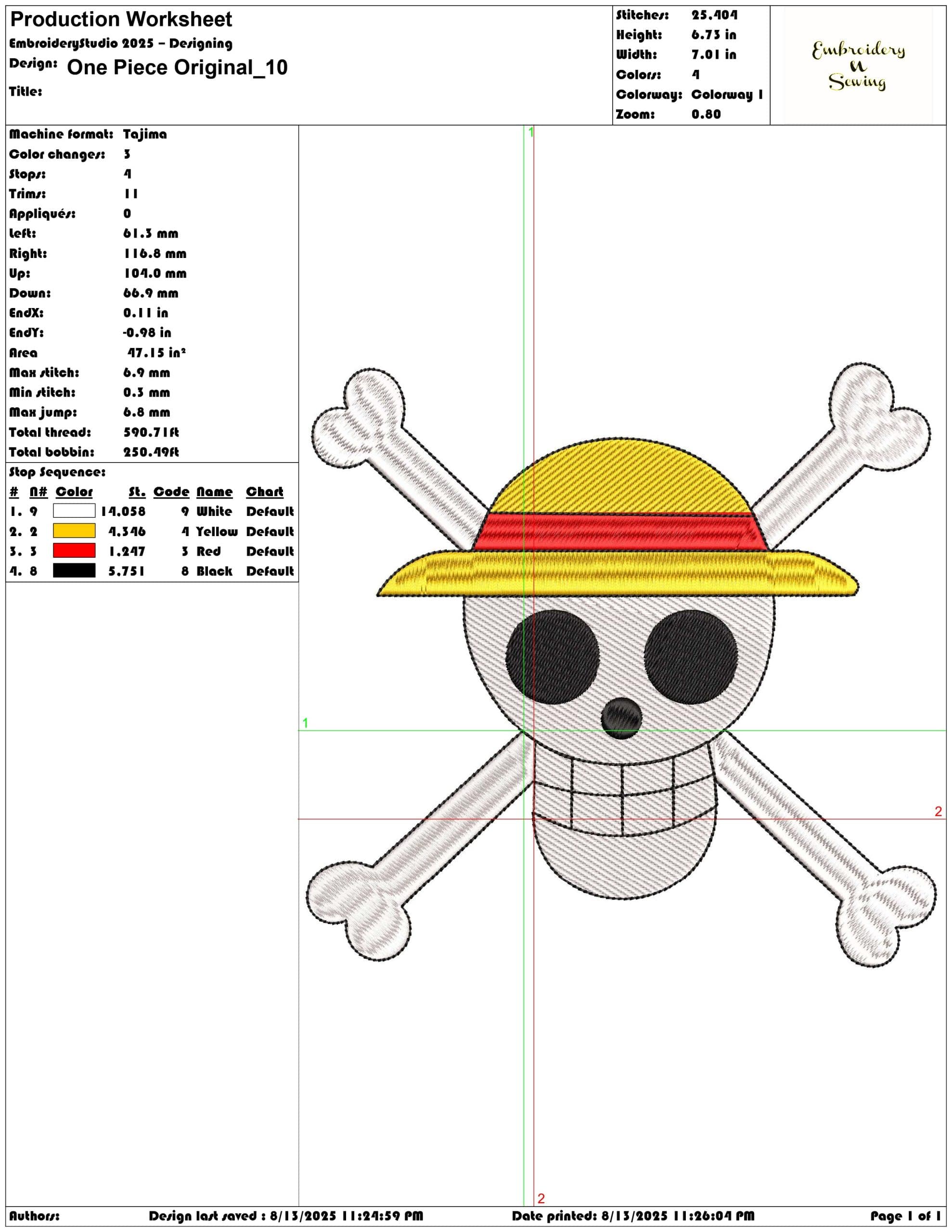The image size is (952, 1232).
Task: Click width value '7.01 in'
Action: pyautogui.click(x=714, y=55)
